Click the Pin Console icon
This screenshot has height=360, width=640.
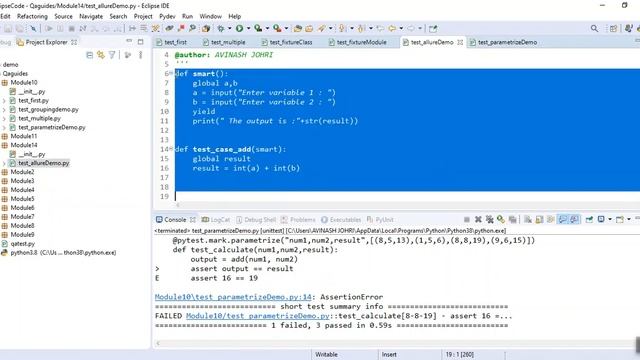pyautogui.click(x=589, y=220)
